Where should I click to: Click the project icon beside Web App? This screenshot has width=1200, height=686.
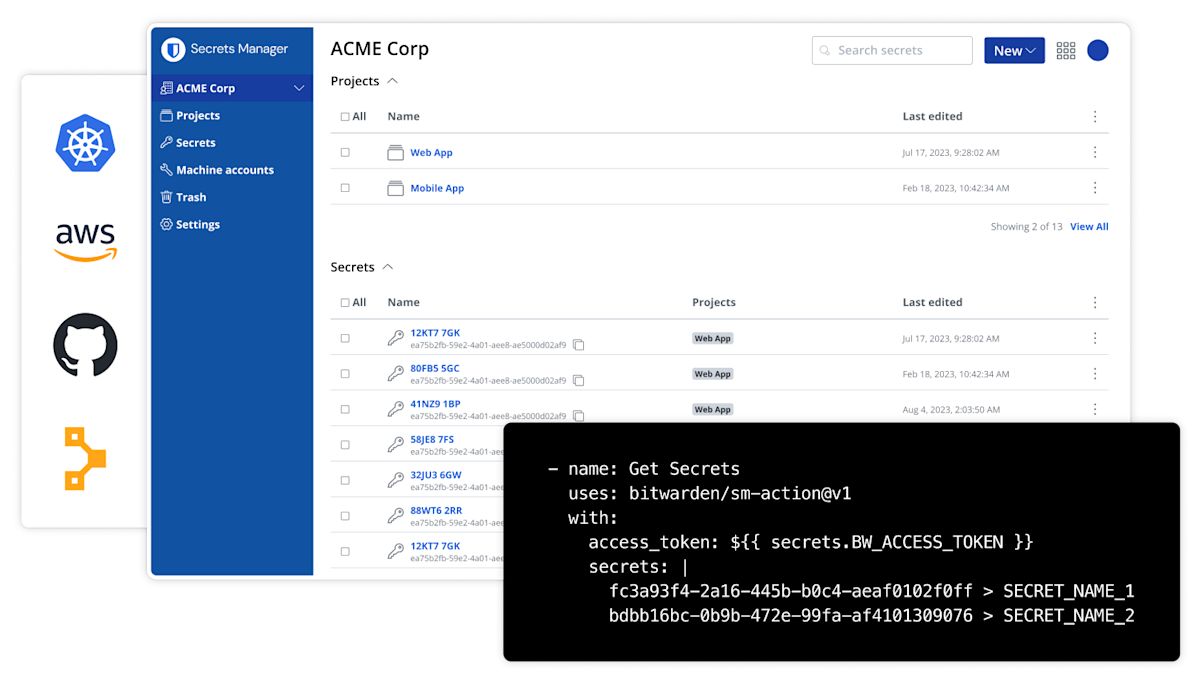(x=395, y=153)
